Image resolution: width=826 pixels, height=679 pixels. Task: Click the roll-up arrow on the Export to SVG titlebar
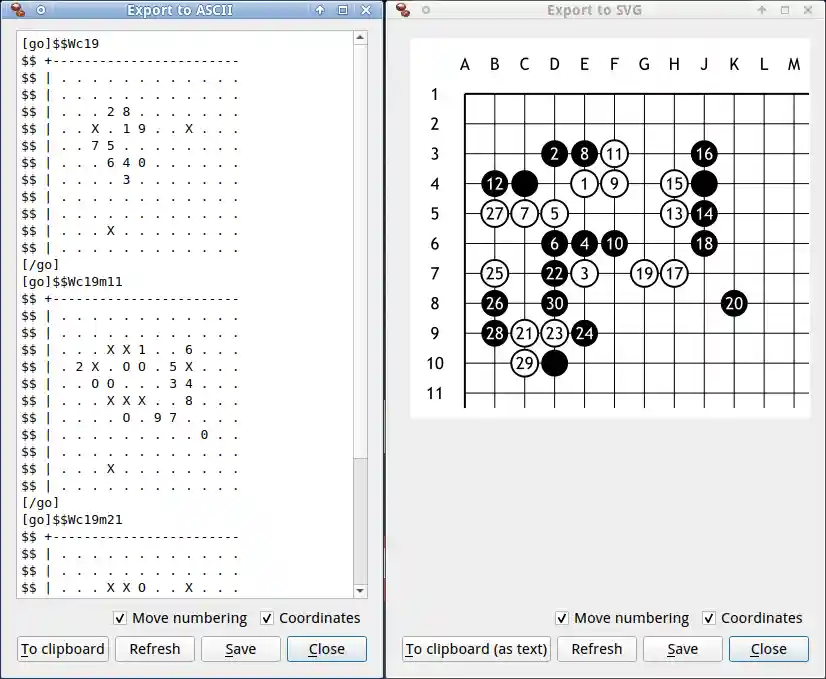[x=762, y=9]
